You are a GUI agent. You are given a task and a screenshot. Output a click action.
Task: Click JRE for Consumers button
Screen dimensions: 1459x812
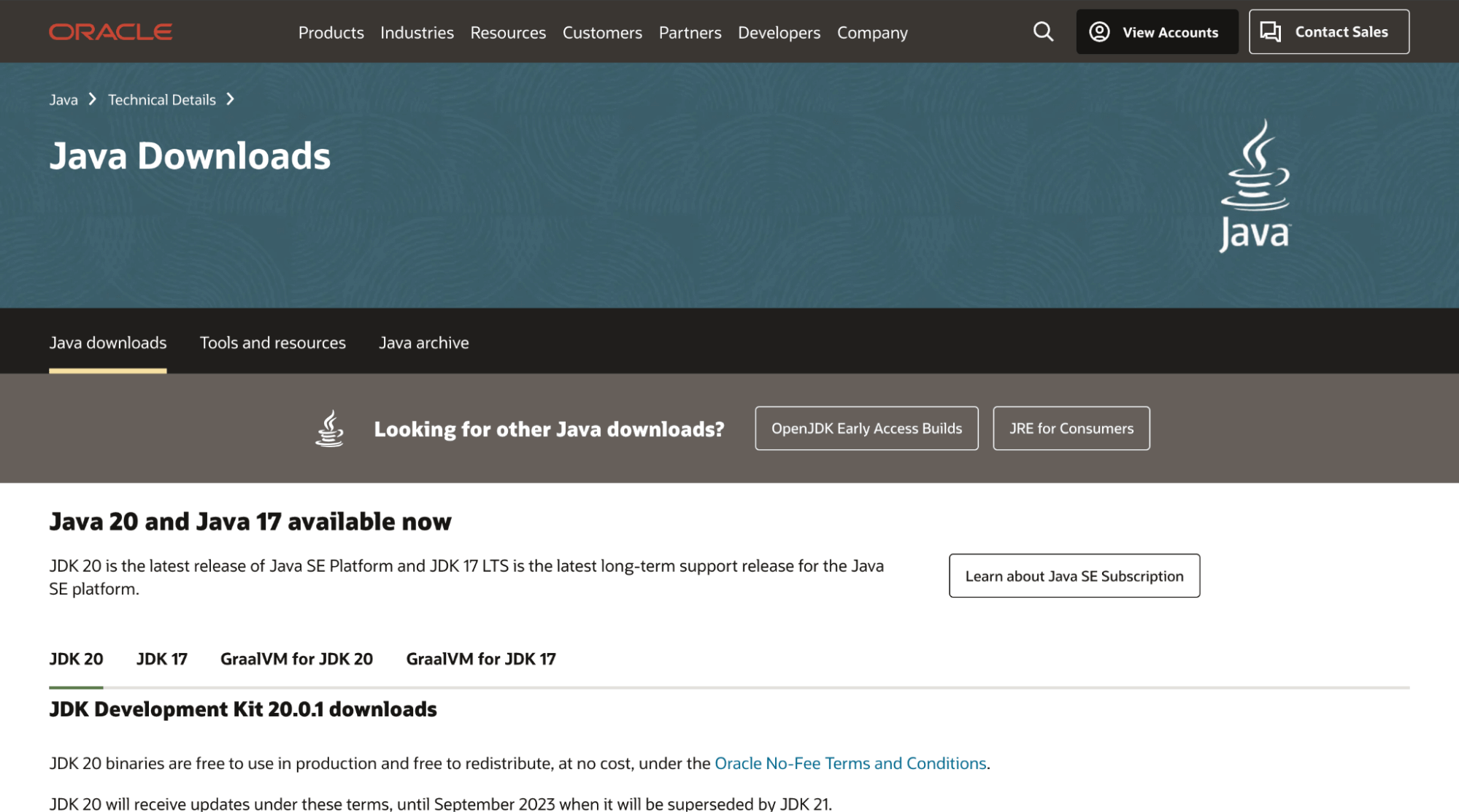(x=1071, y=428)
